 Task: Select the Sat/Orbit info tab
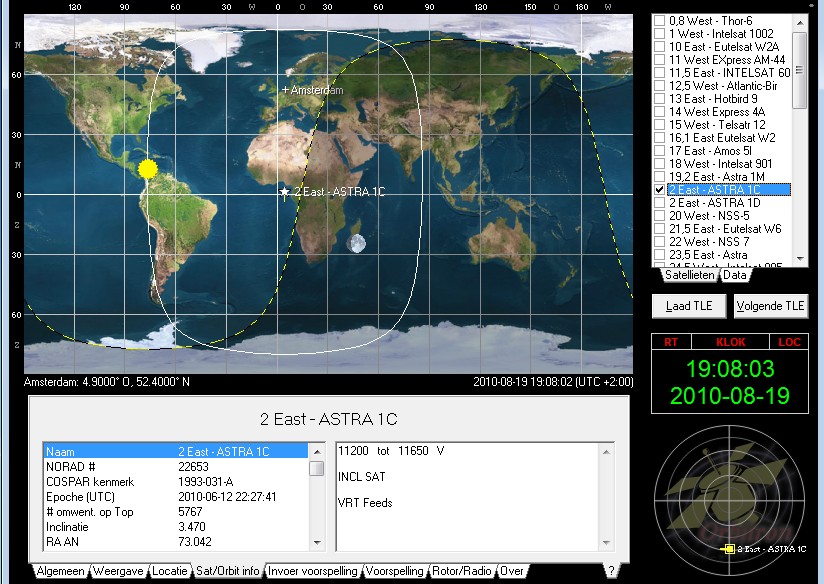pos(228,571)
